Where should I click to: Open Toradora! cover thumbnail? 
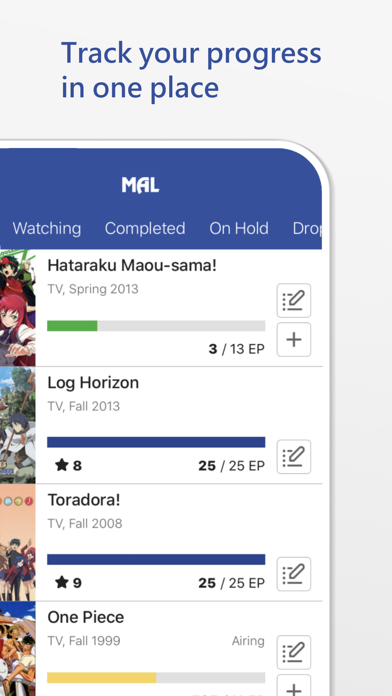(x=18, y=542)
